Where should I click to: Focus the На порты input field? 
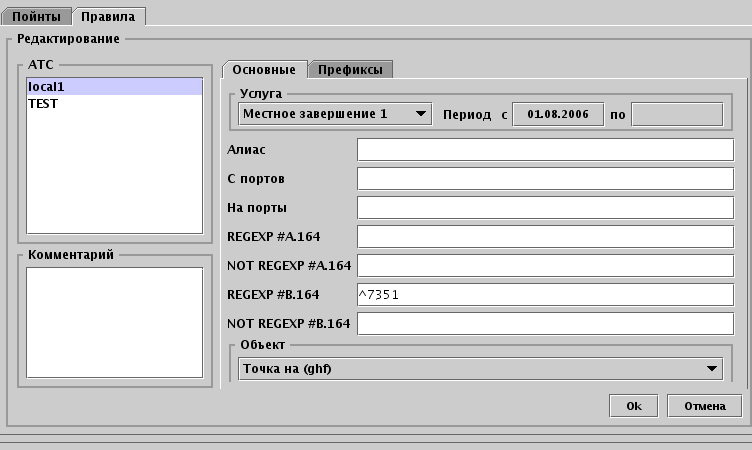(x=545, y=208)
